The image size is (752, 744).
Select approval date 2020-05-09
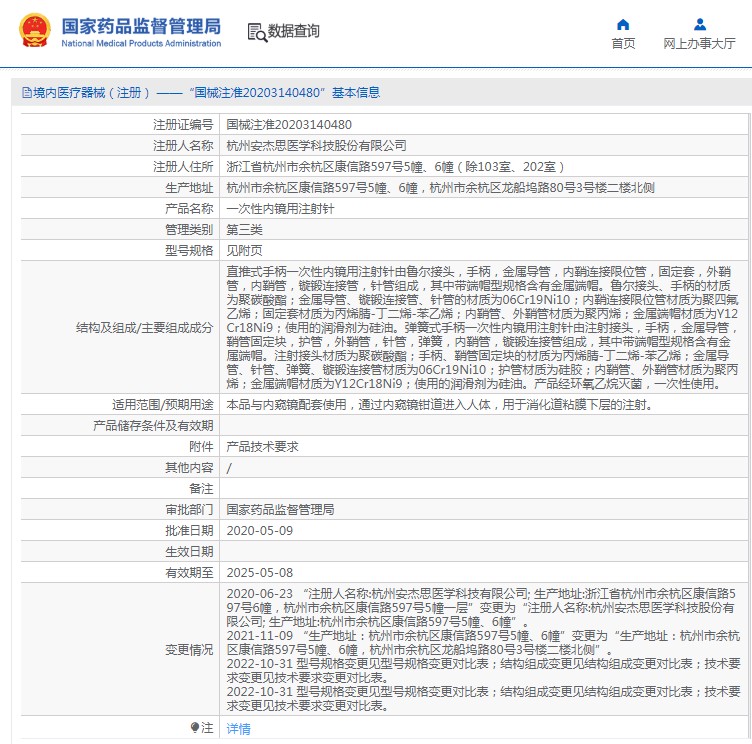[x=259, y=531]
